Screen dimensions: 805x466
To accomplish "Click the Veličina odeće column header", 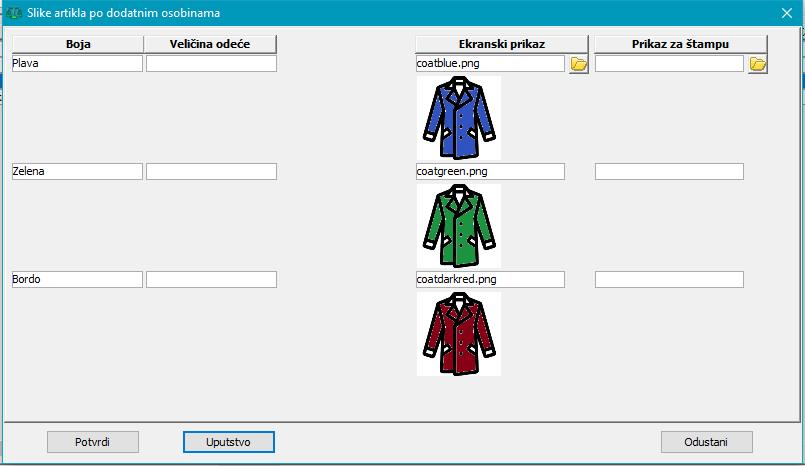I will coord(210,44).
